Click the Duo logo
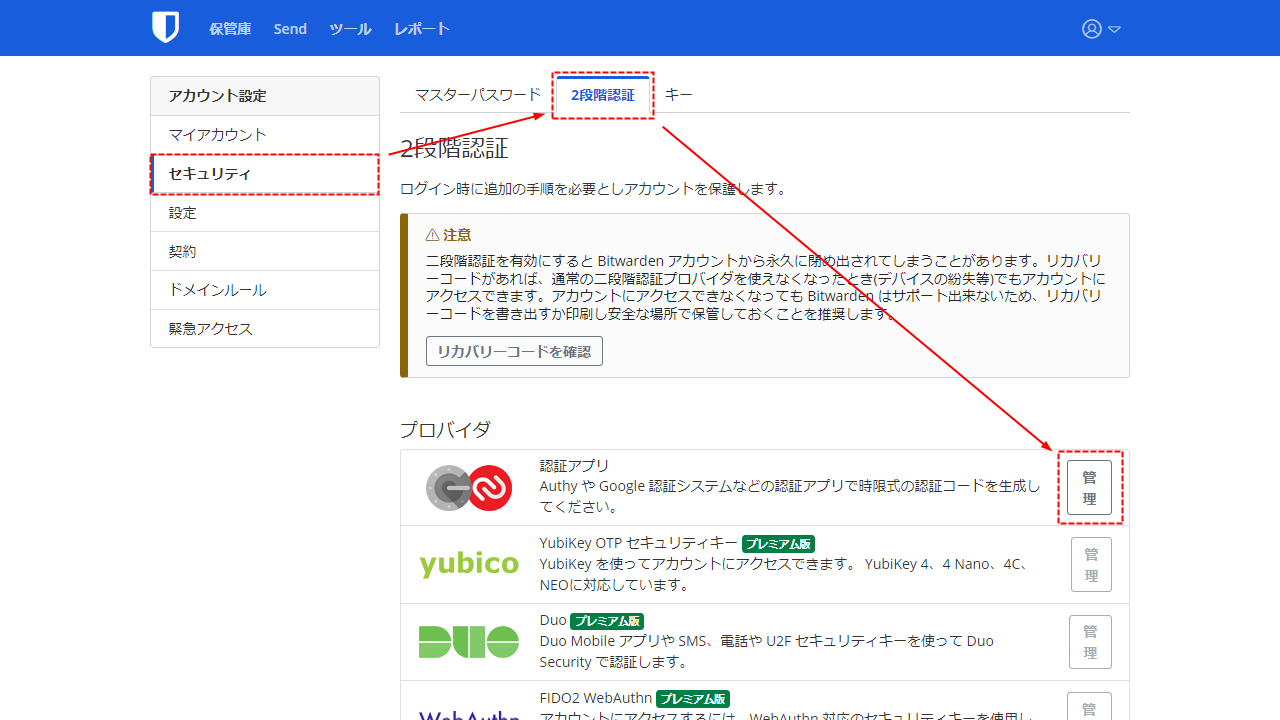This screenshot has height=720, width=1280. tap(469, 641)
